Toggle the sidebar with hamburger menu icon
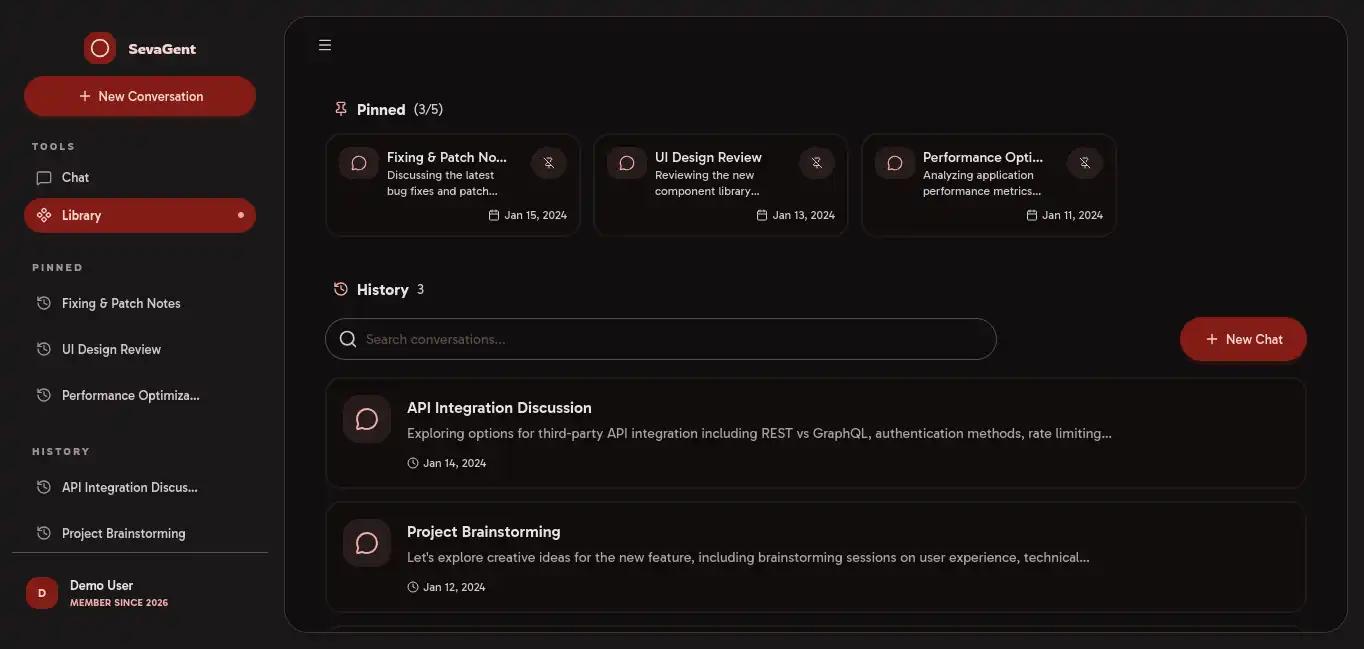The height and width of the screenshot is (649, 1364). coord(325,45)
